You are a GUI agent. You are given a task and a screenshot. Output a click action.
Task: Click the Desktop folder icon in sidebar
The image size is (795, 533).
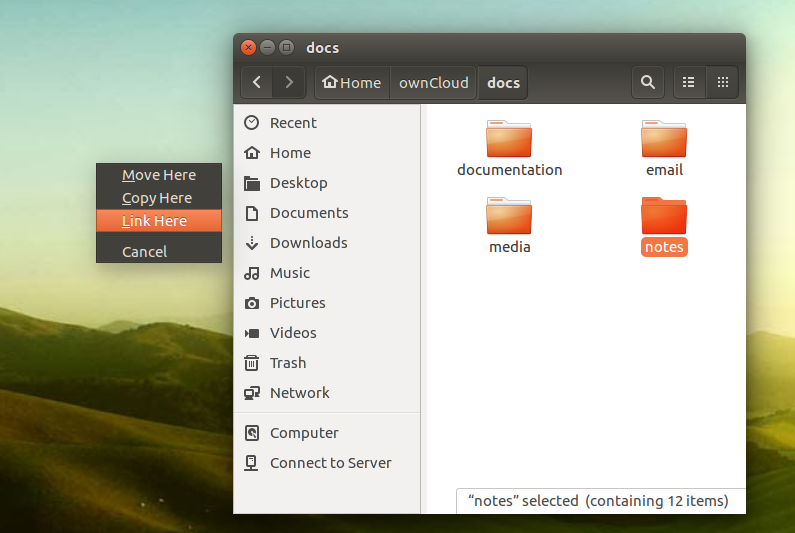251,183
